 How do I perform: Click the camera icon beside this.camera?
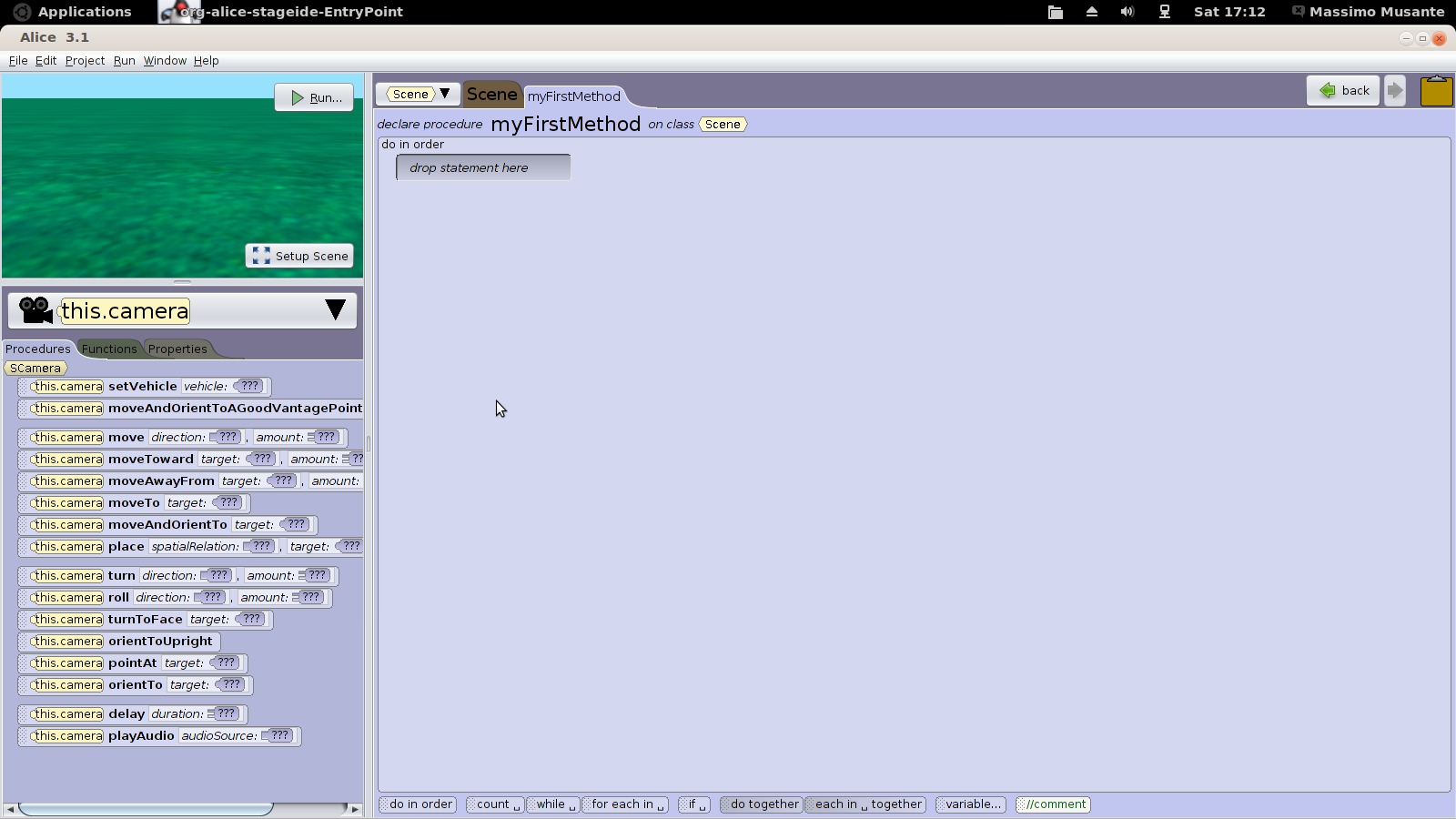pyautogui.click(x=35, y=310)
